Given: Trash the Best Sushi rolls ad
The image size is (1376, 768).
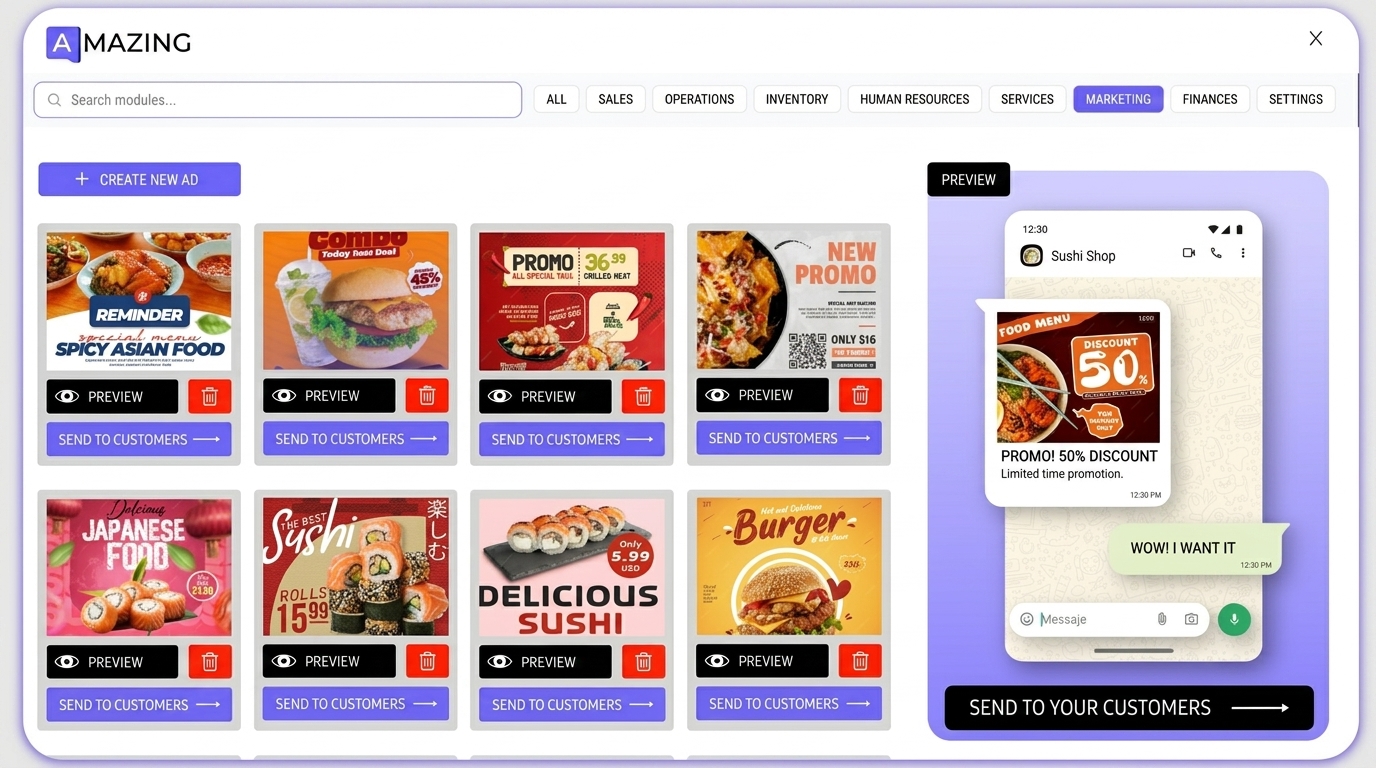Looking at the screenshot, I should tap(427, 661).
